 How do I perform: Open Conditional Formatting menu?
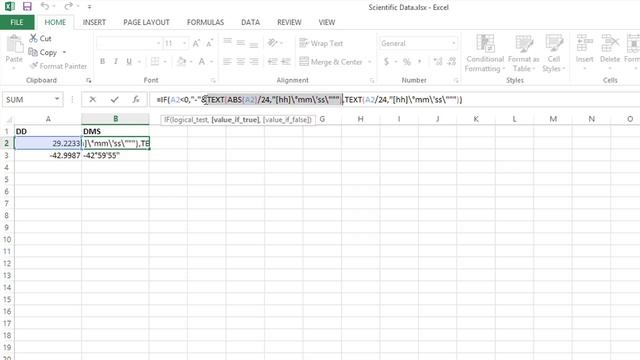pyautogui.click(x=485, y=53)
